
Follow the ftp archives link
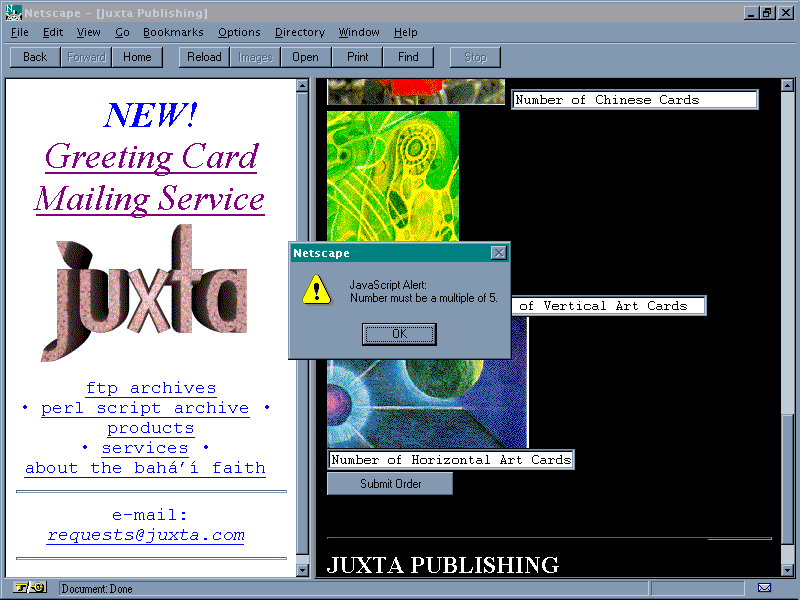[x=151, y=388]
